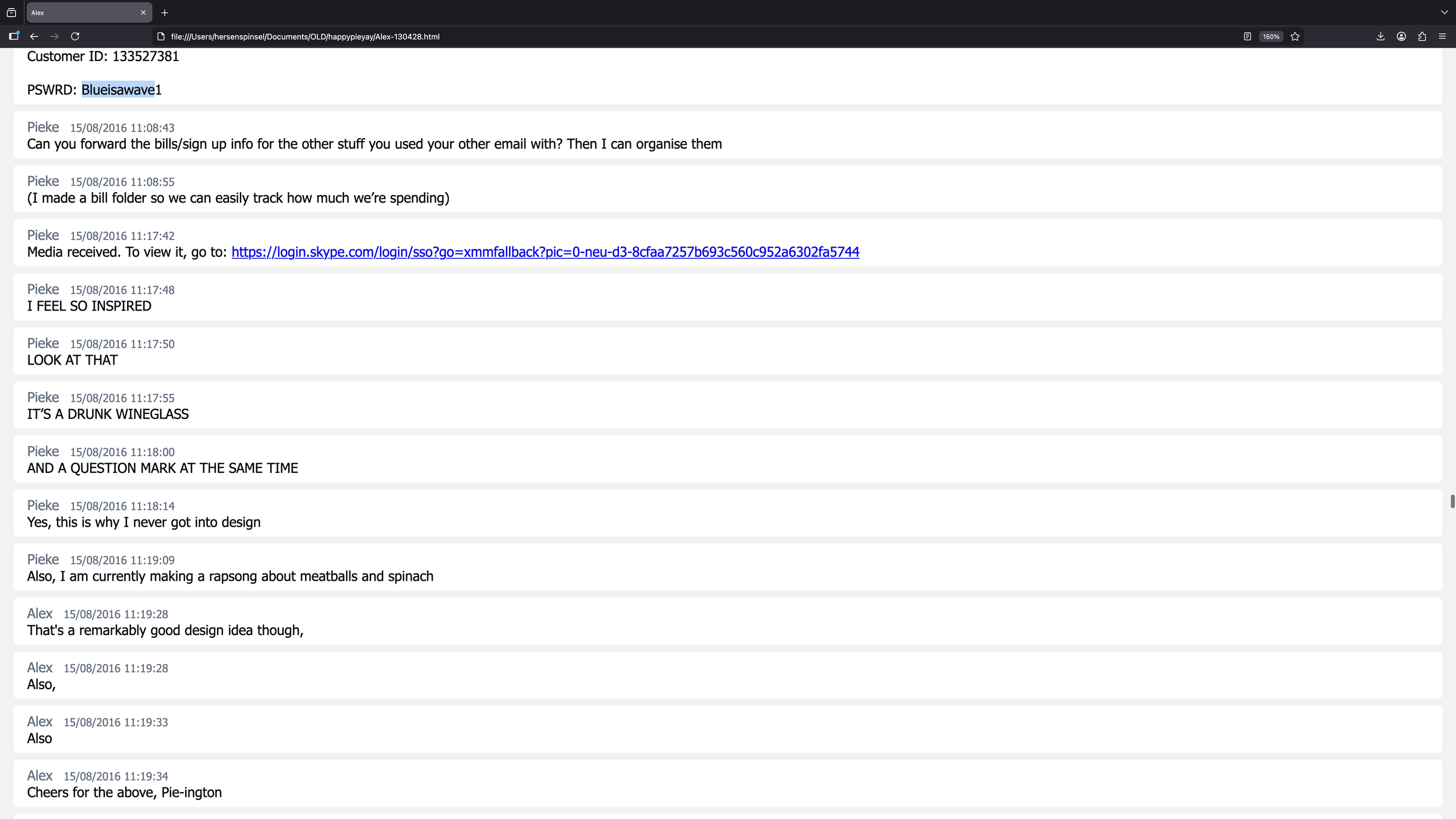Viewport: 1456px width, 819px height.
Task: Open Firefox View recent browsing icon
Action: tap(11, 13)
